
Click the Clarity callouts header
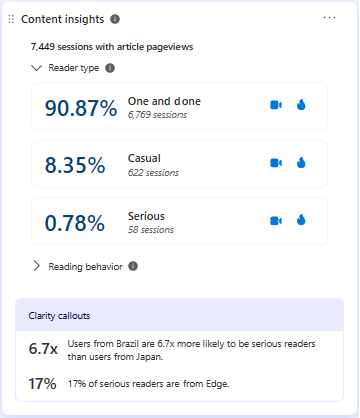point(179,315)
